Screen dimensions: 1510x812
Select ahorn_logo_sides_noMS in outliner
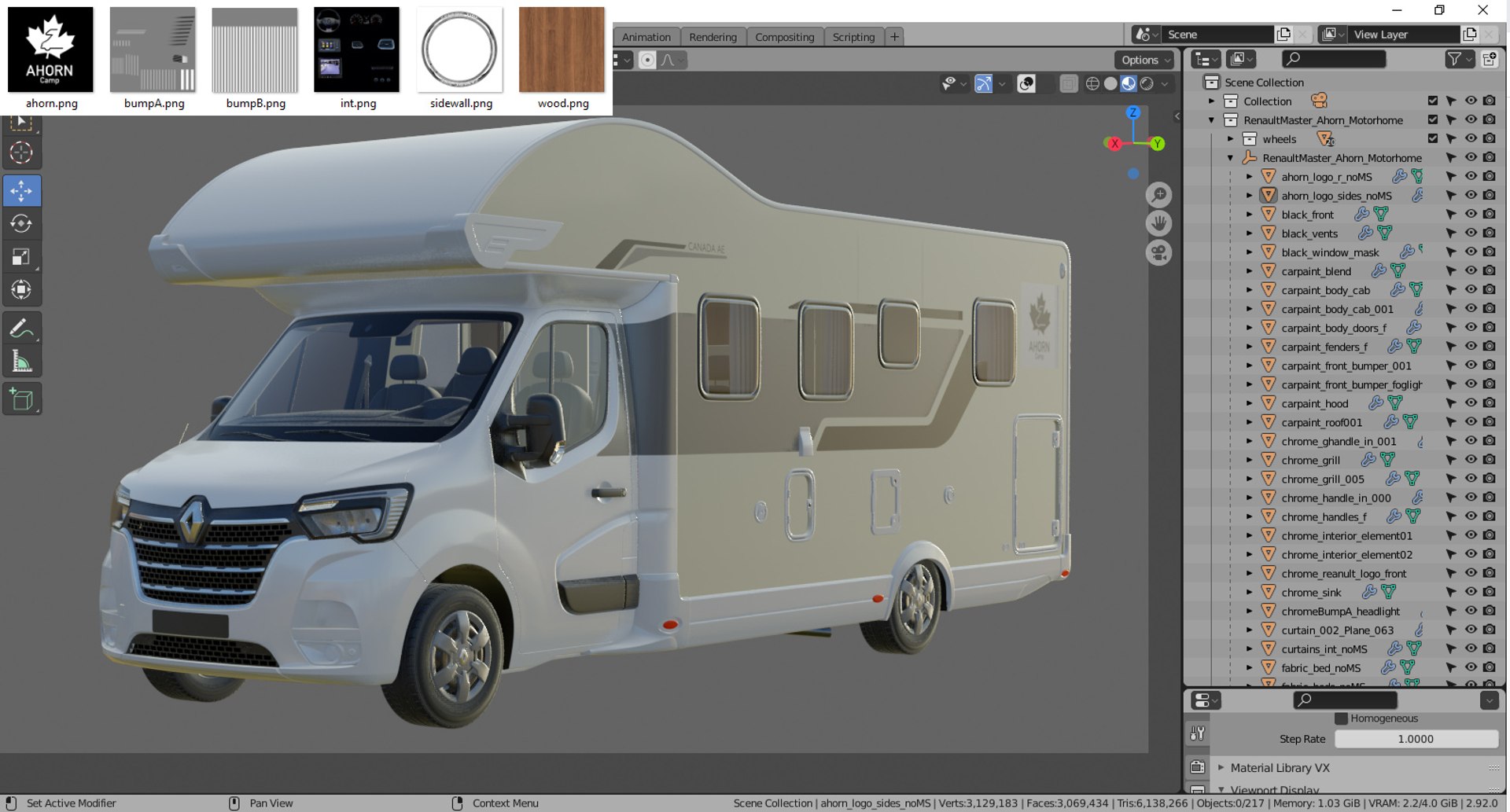[x=1336, y=196]
